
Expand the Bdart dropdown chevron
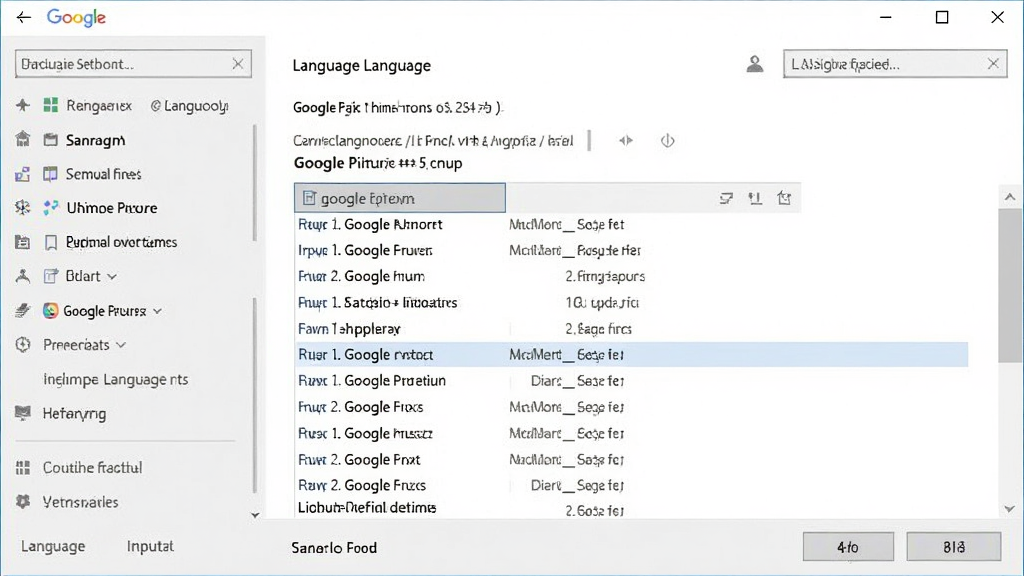(x=112, y=277)
